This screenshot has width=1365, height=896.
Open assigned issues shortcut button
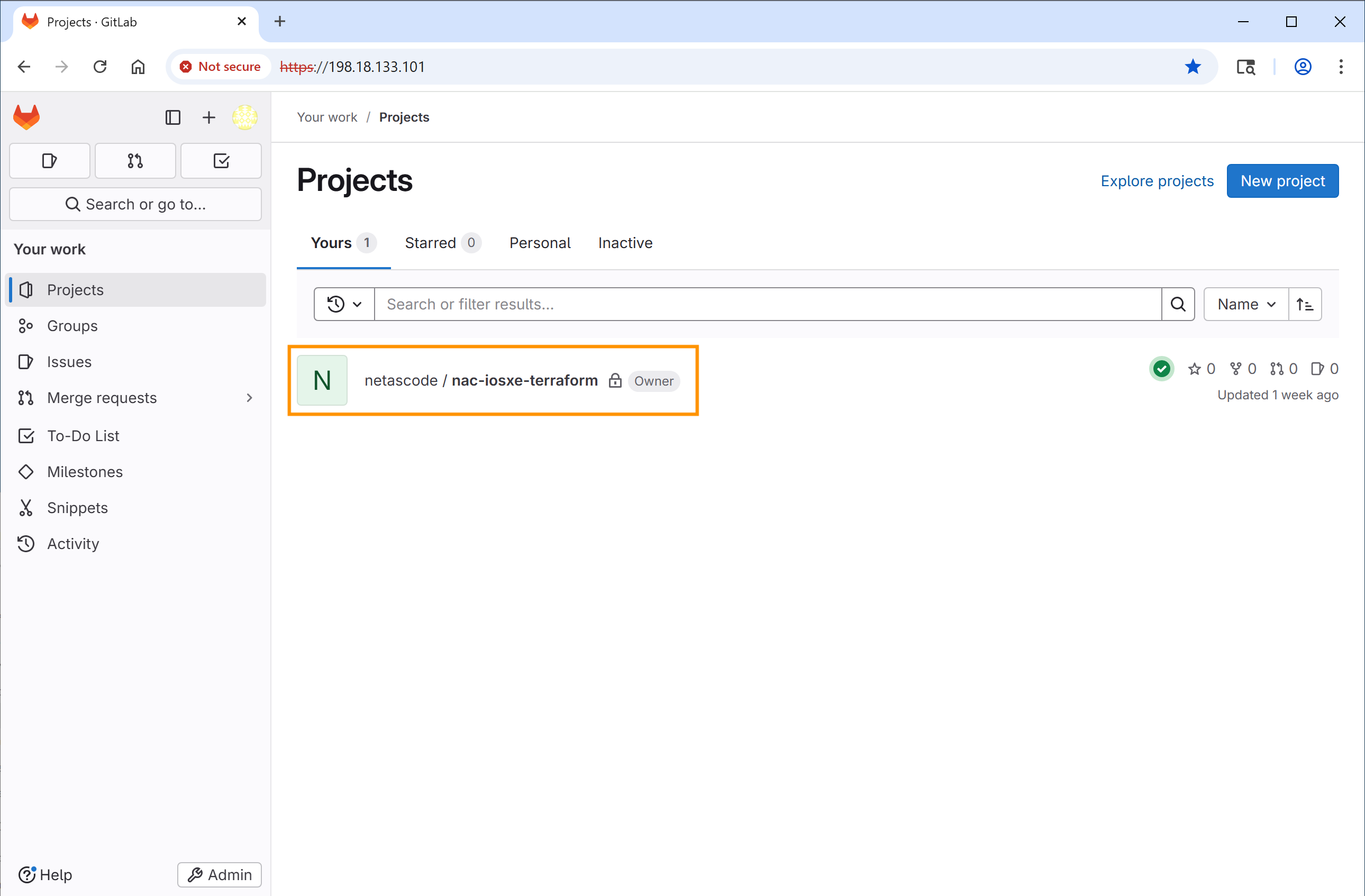[50, 161]
